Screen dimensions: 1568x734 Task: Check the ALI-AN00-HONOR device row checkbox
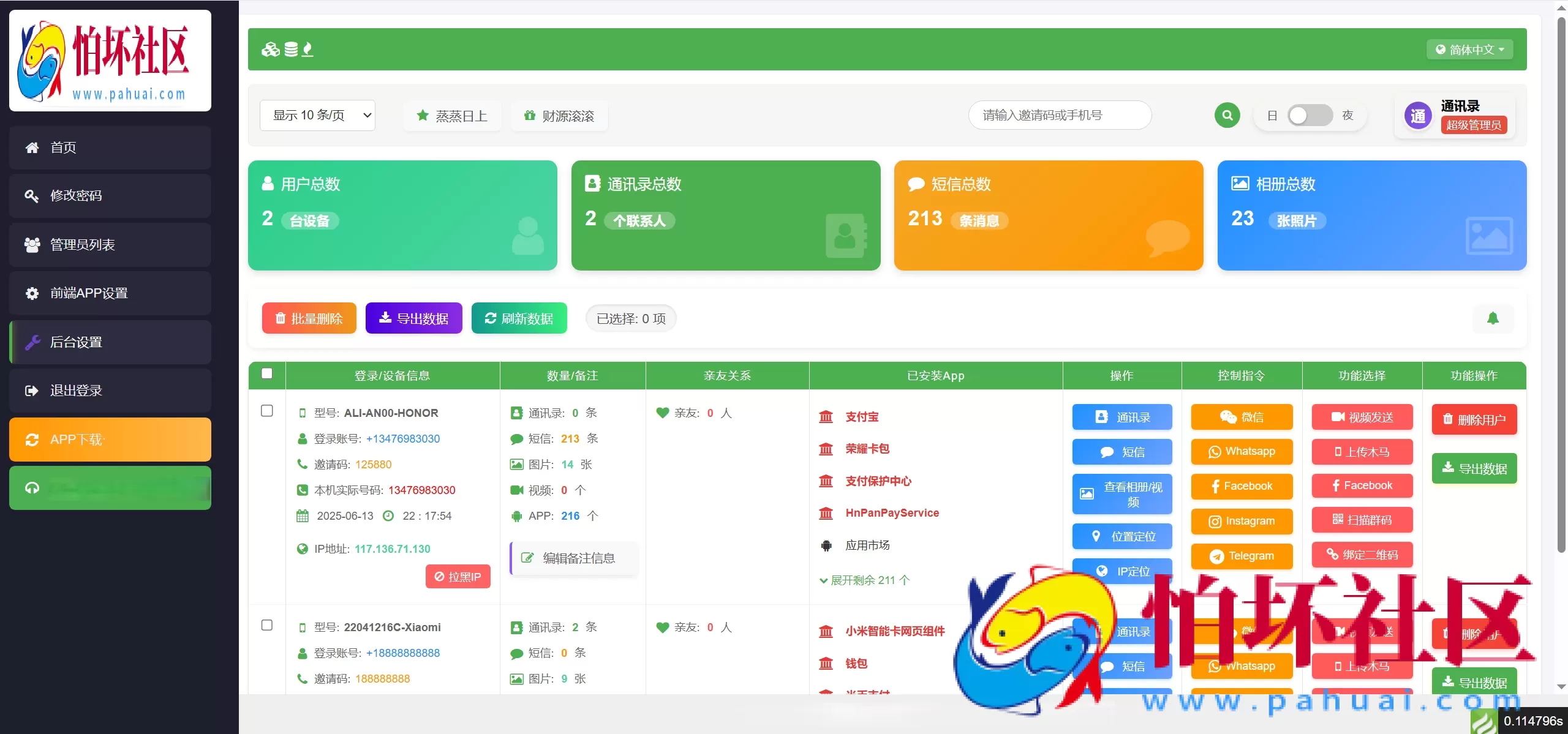click(266, 411)
